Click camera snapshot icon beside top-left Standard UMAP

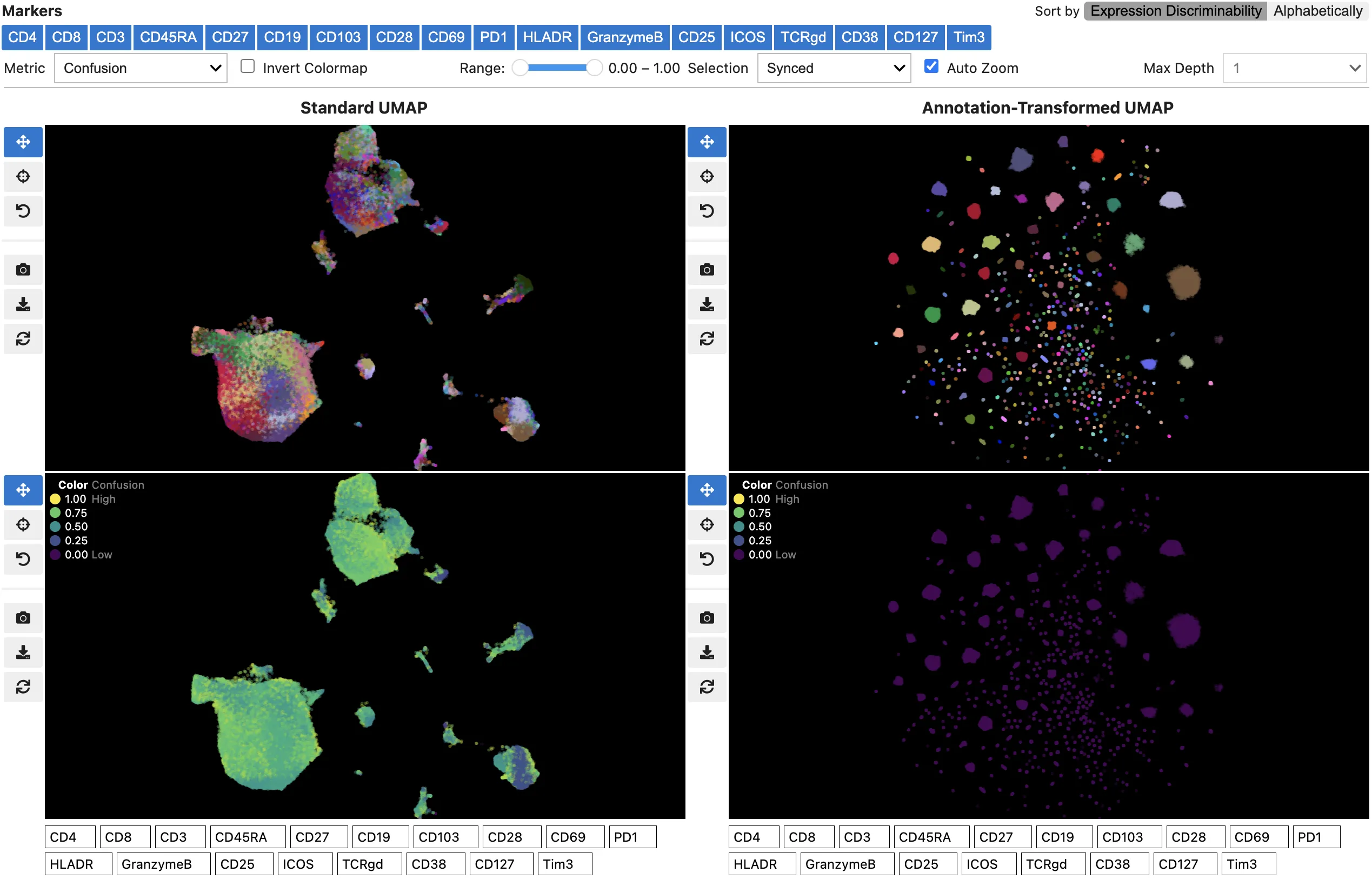[x=23, y=269]
